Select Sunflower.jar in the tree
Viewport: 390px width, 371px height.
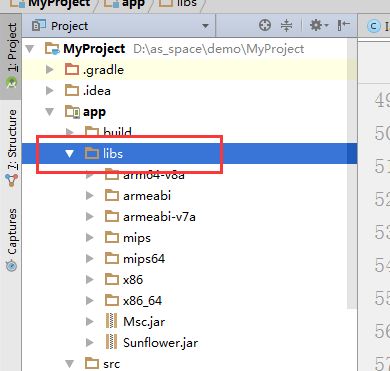point(161,343)
